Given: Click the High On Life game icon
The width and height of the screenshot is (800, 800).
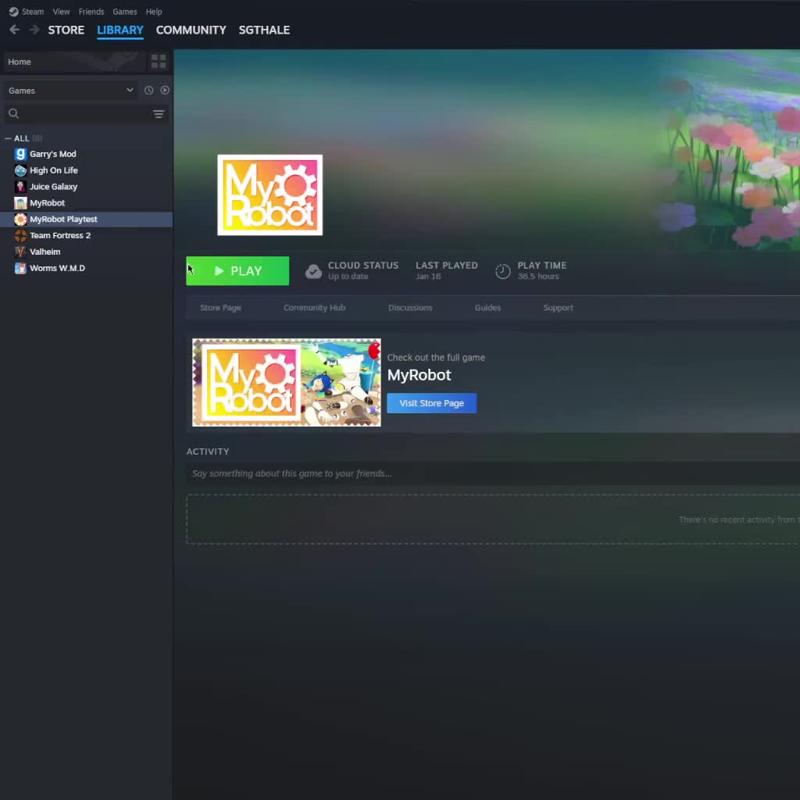Looking at the screenshot, I should click(20, 170).
